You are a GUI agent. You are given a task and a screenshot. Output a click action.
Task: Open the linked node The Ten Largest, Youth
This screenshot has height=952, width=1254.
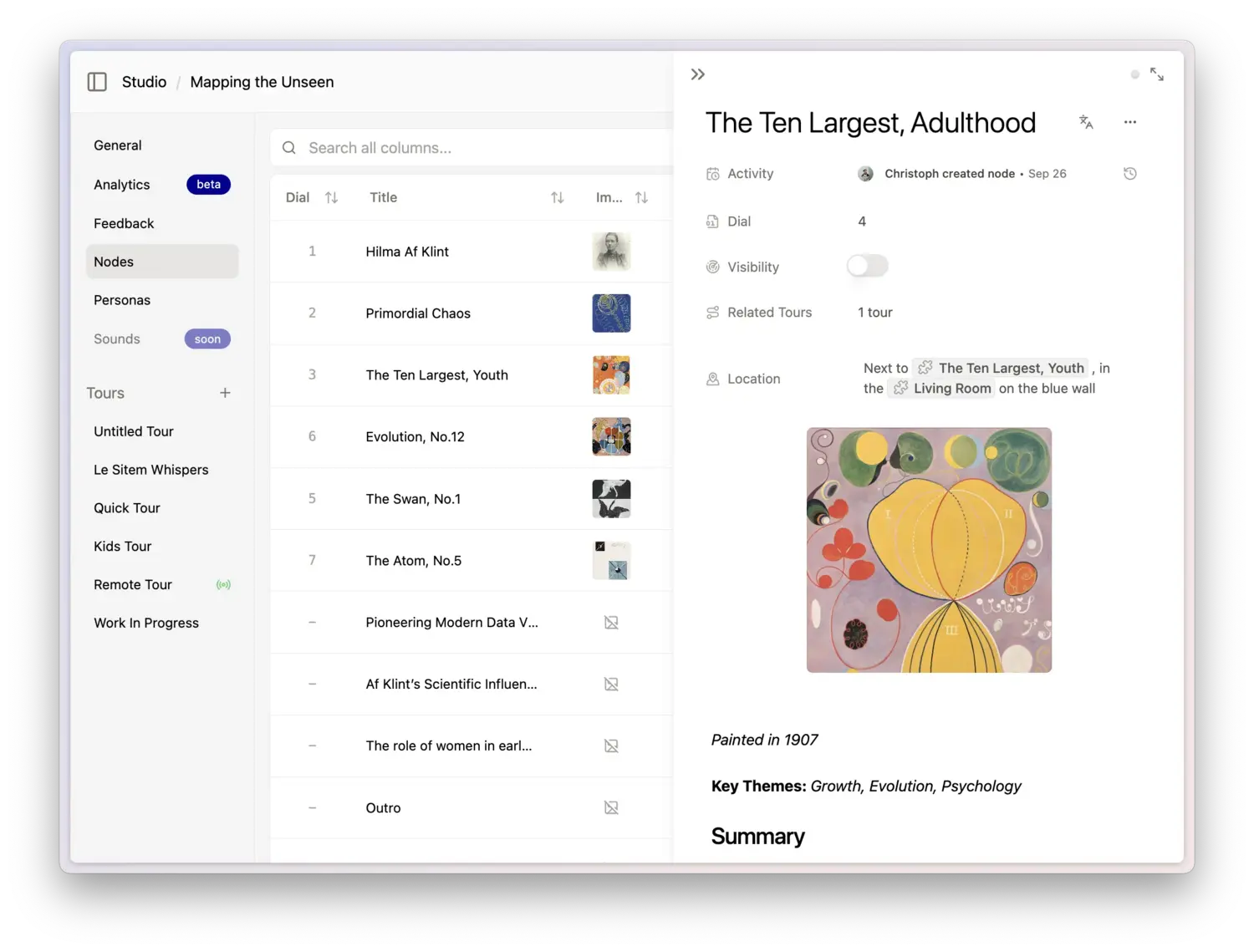click(x=1011, y=368)
